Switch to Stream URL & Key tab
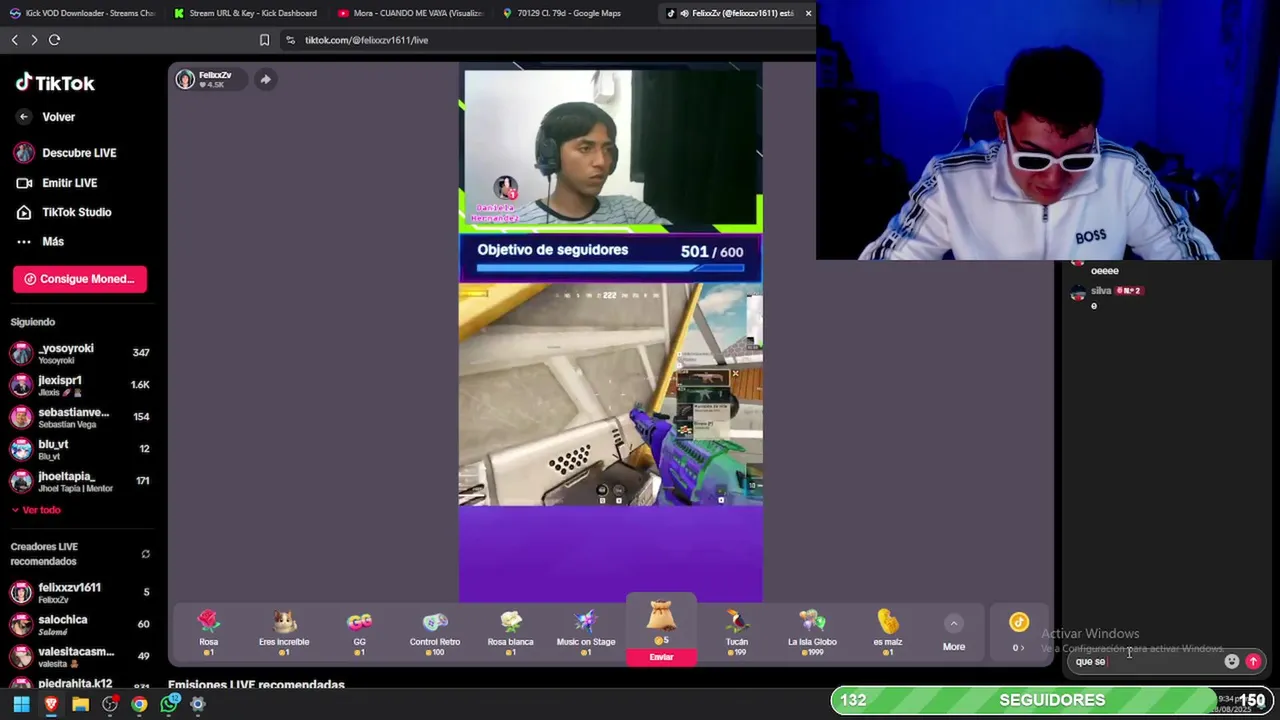 click(x=245, y=13)
